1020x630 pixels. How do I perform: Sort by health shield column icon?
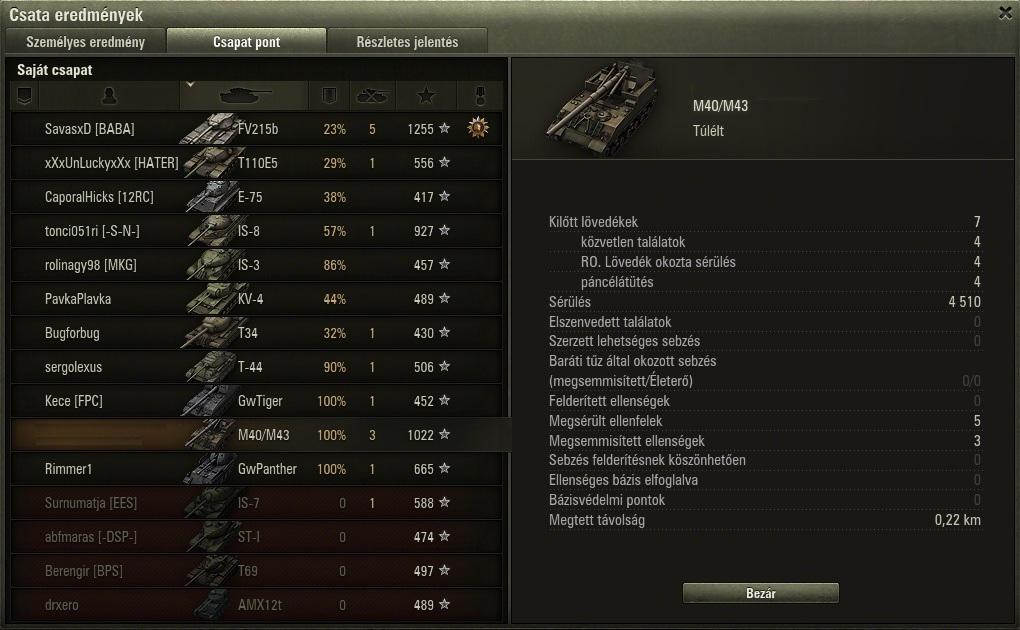point(329,96)
